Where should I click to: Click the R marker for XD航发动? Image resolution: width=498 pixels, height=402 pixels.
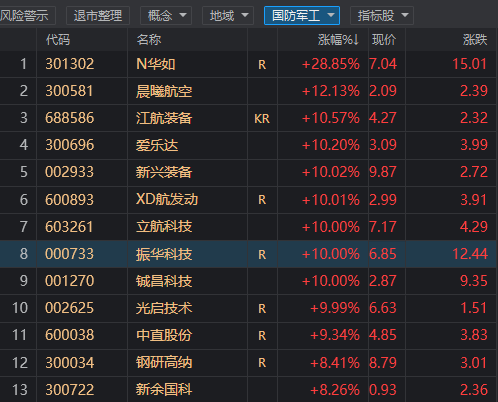262,200
